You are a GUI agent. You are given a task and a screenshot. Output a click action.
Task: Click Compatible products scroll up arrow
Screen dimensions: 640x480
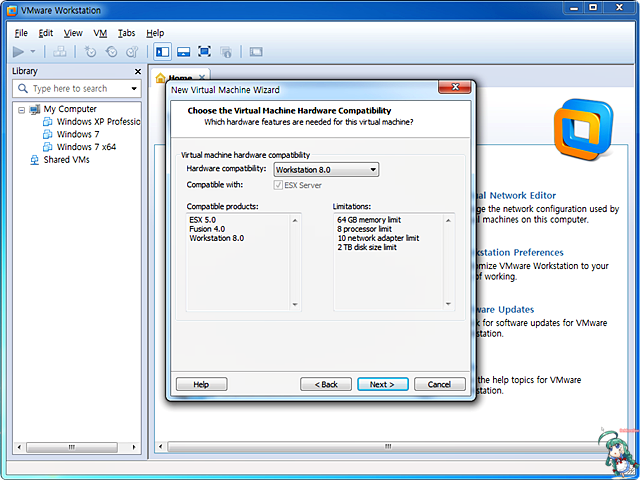coord(295,220)
